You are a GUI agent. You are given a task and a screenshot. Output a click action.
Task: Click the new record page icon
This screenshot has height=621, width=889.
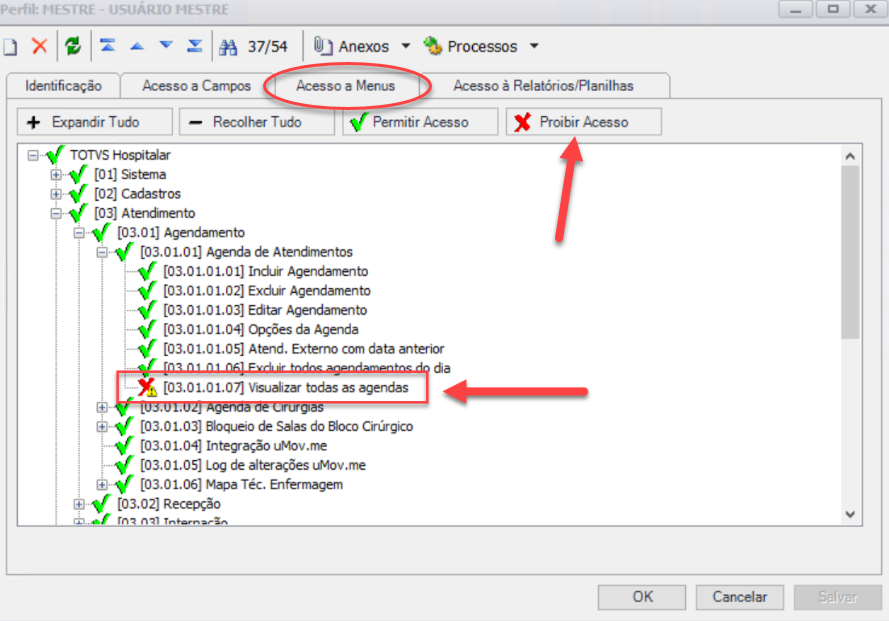pyautogui.click(x=10, y=47)
